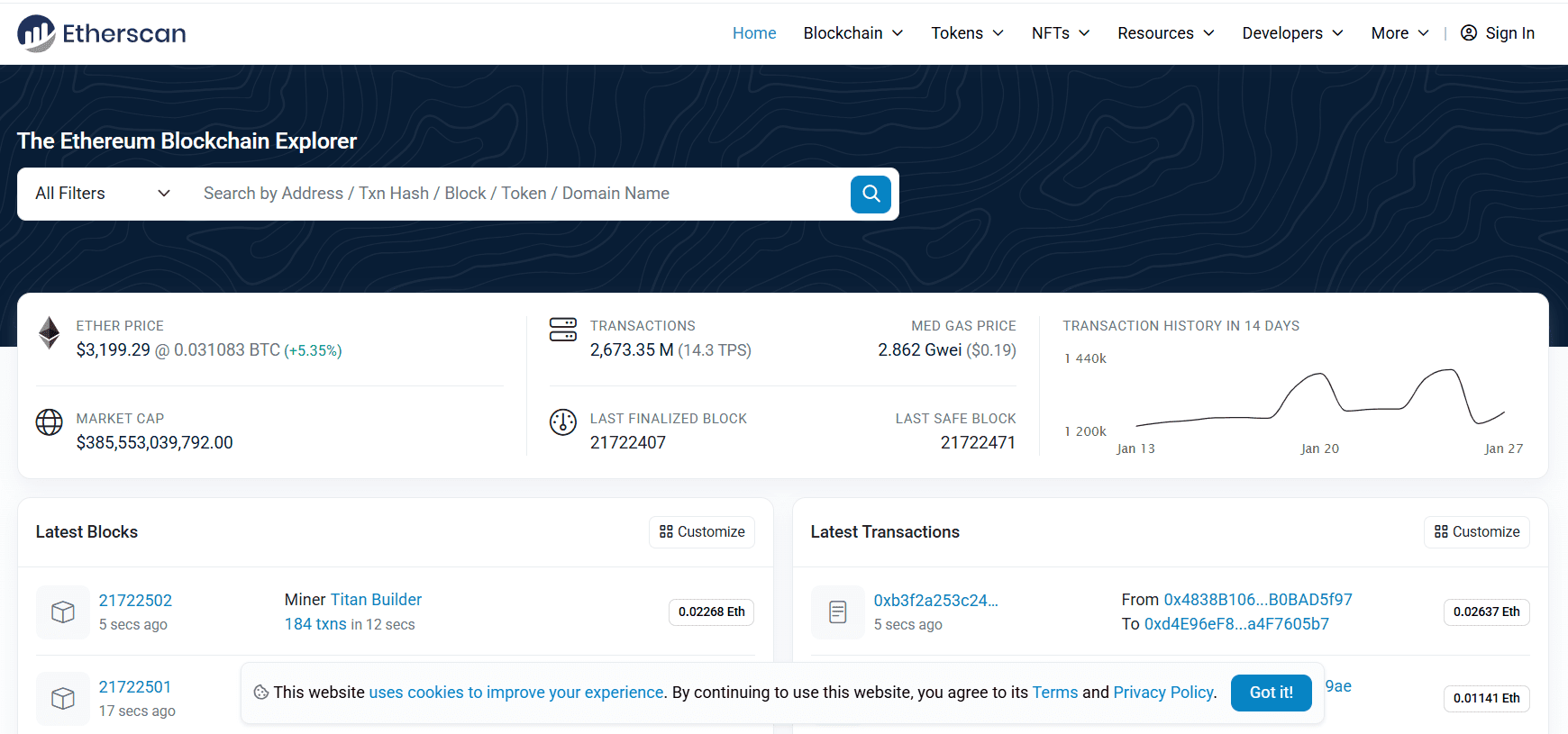
Task: Click the 14-day transaction history chart line
Action: click(1320, 398)
